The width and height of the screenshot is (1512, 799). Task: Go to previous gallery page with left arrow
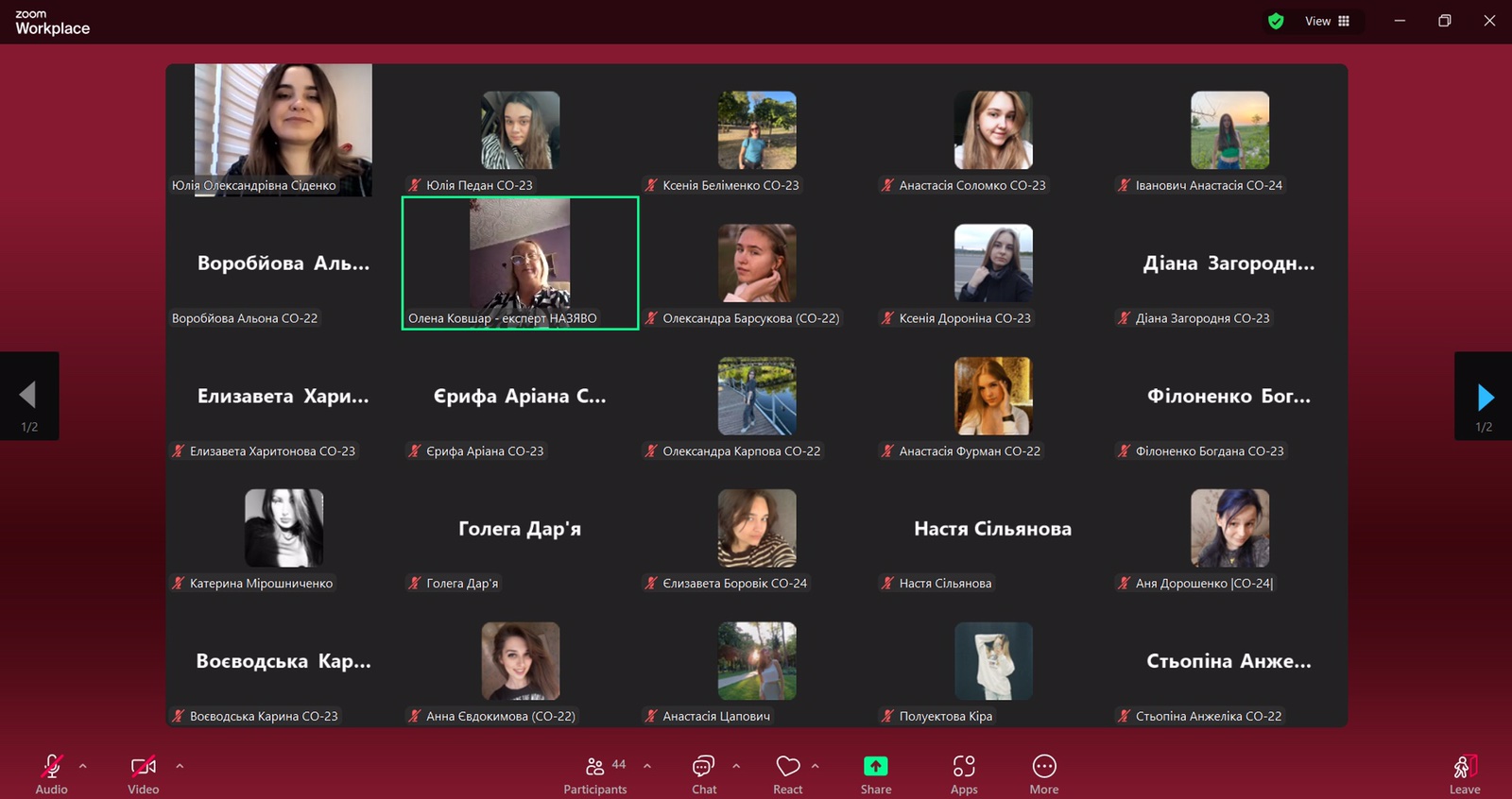point(28,396)
